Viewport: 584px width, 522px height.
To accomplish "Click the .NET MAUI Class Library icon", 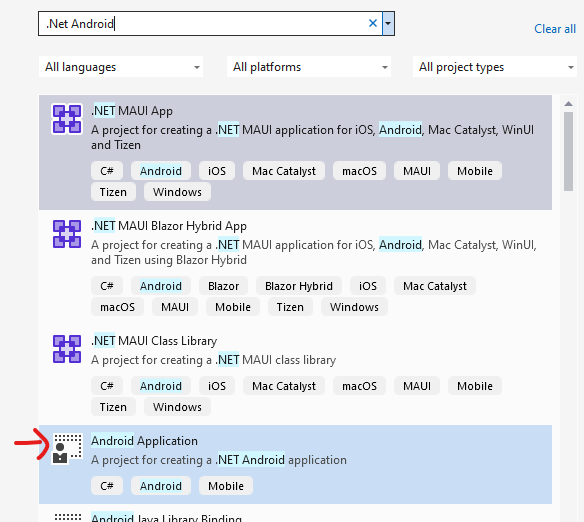I will click(67, 349).
